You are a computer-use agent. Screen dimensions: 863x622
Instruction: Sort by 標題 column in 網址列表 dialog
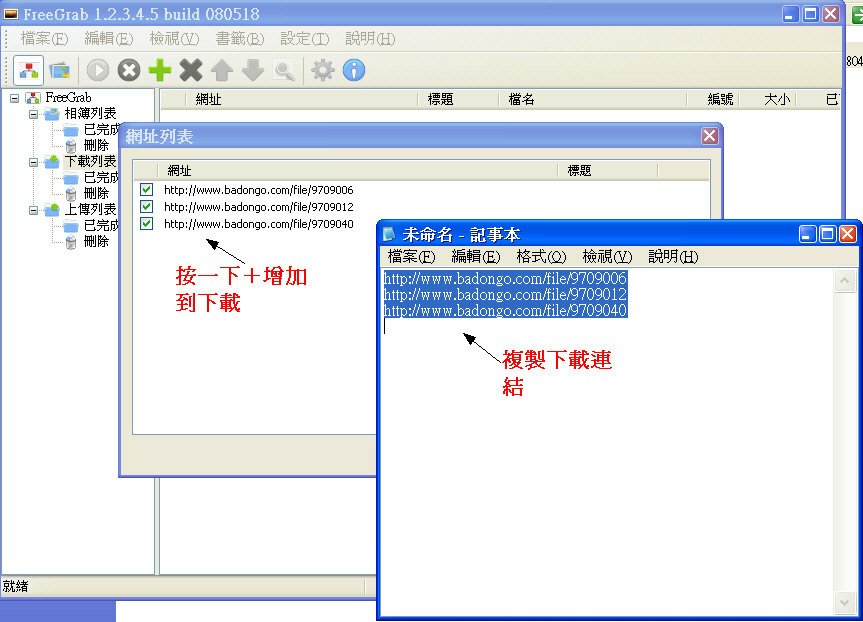tap(608, 171)
